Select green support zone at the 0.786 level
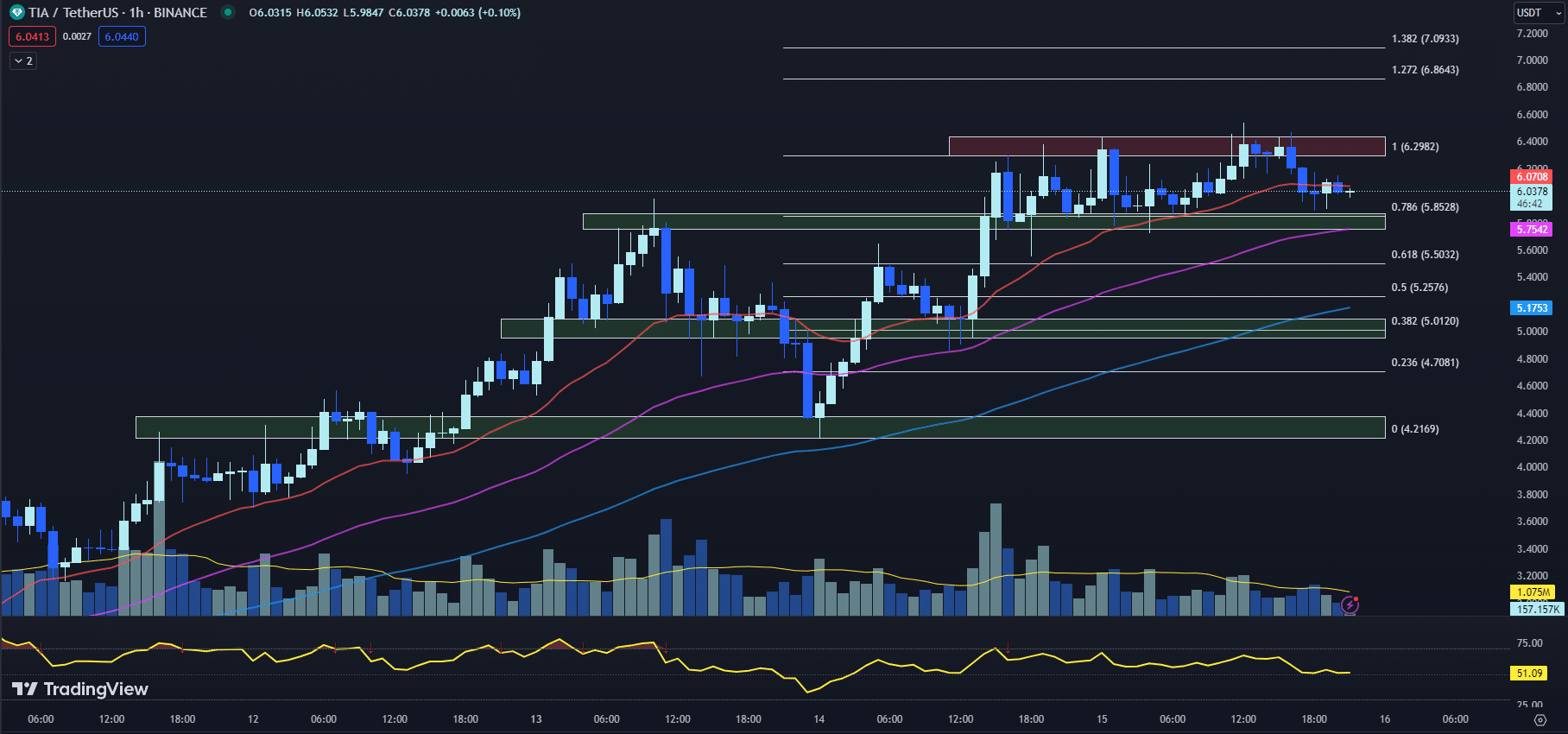The image size is (1568, 734). tap(983, 222)
